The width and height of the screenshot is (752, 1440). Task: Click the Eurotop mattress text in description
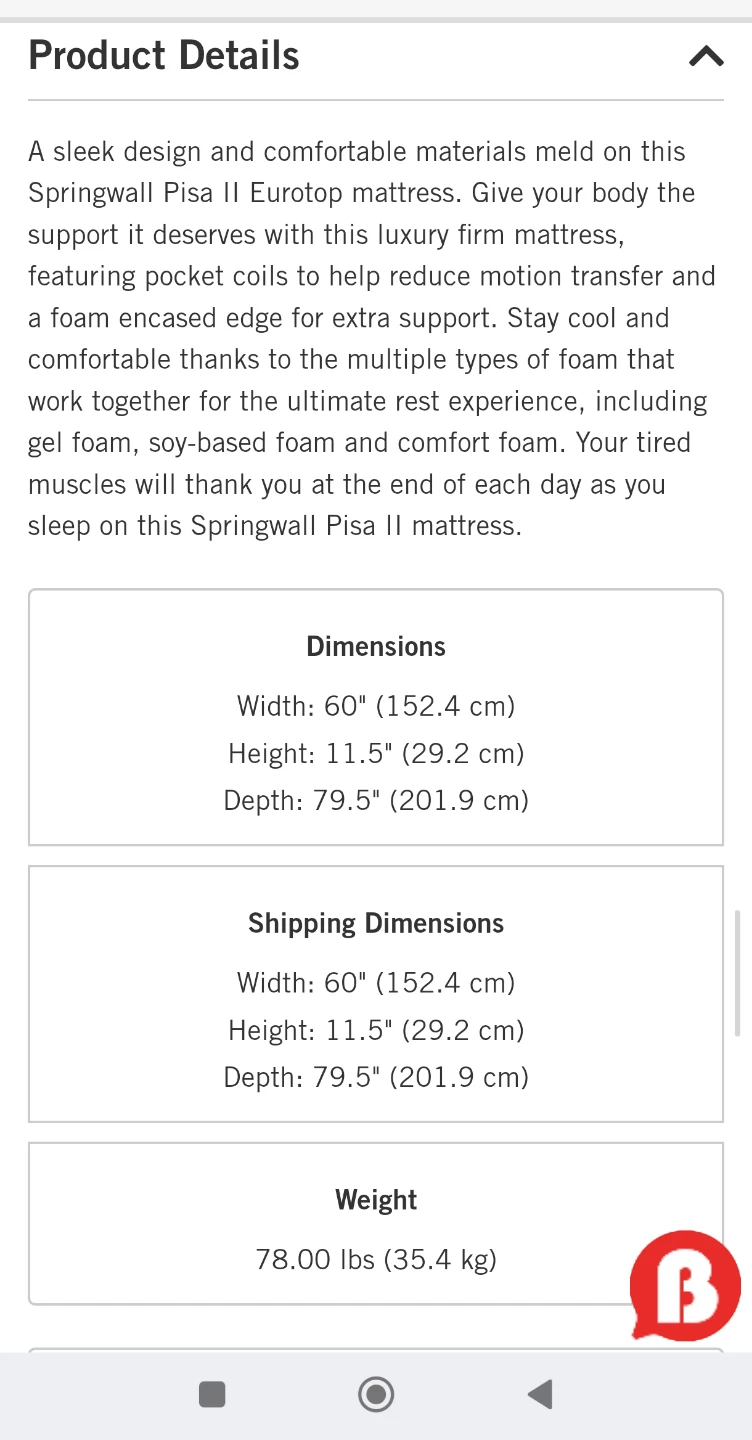(x=354, y=193)
